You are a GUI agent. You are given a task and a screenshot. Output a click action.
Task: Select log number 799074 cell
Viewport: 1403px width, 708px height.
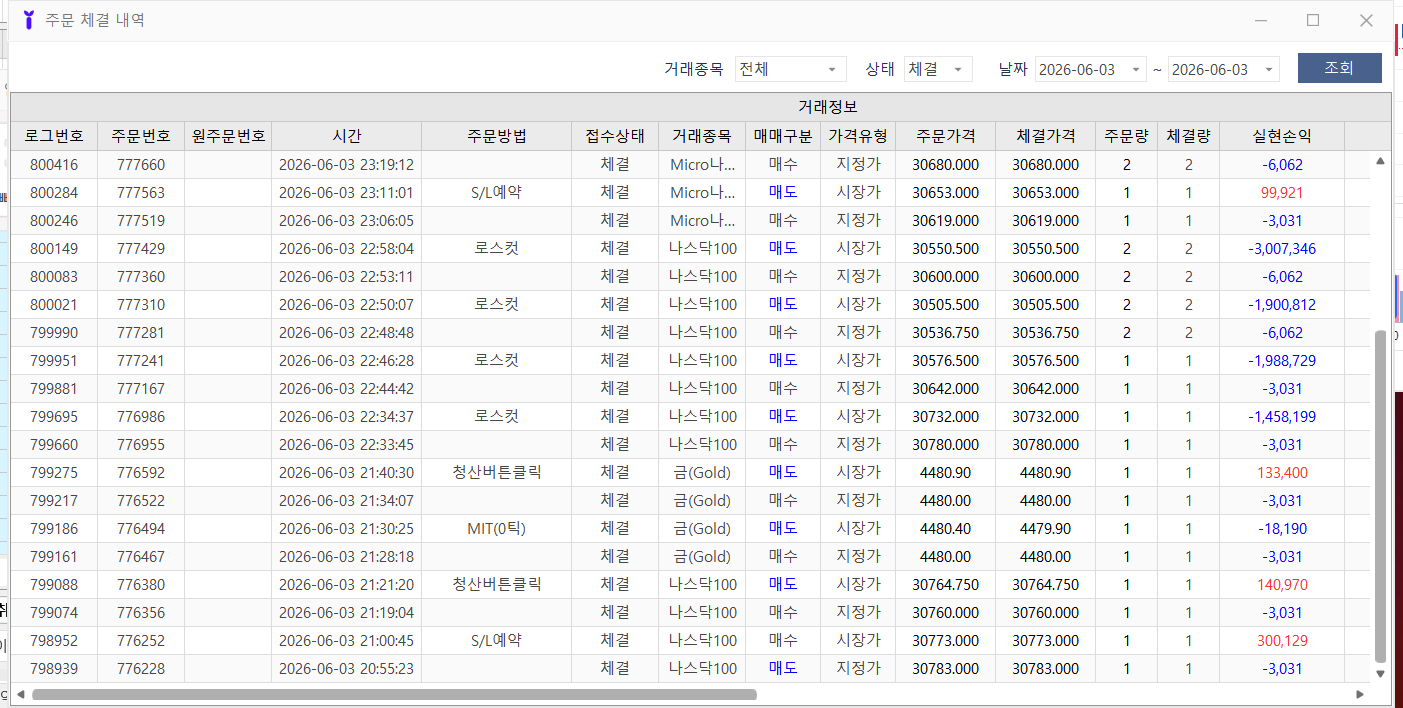coord(54,613)
